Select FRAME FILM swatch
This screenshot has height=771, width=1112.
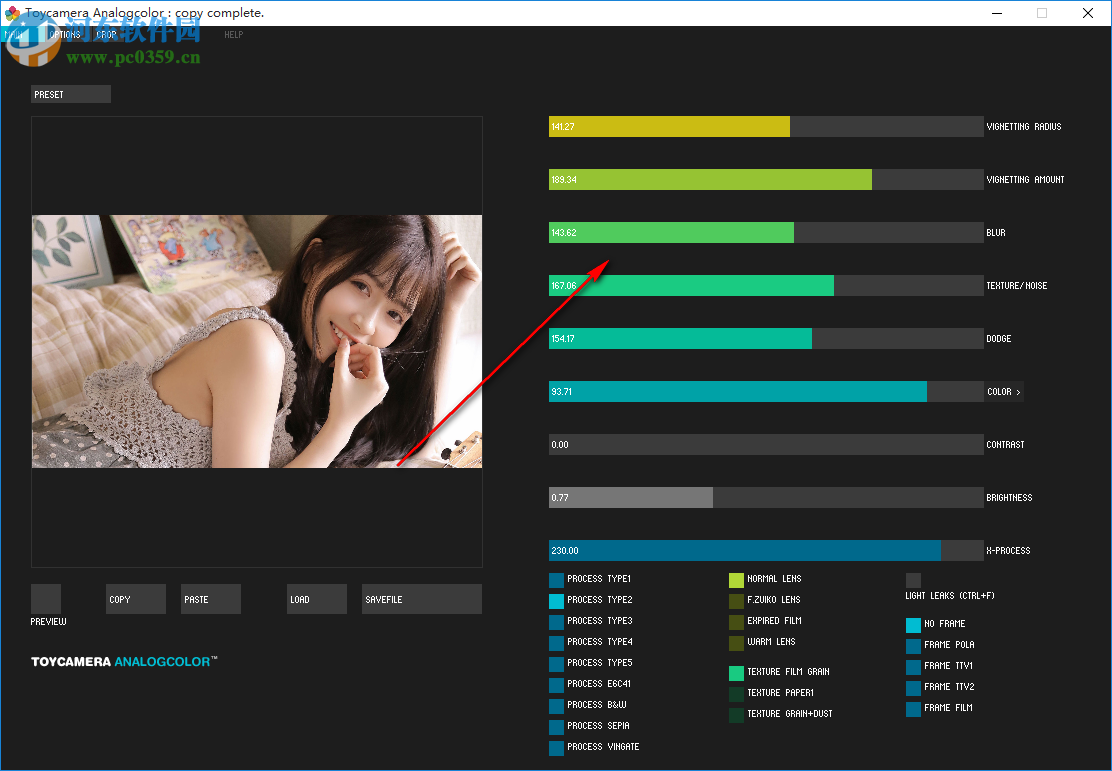[913, 709]
